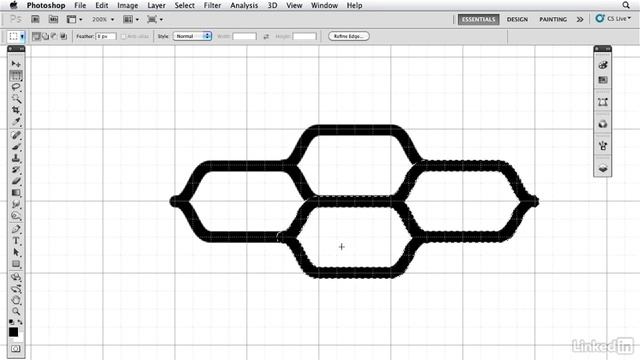640x360 pixels.
Task: Swap foreground and background colors
Action: click(20, 322)
